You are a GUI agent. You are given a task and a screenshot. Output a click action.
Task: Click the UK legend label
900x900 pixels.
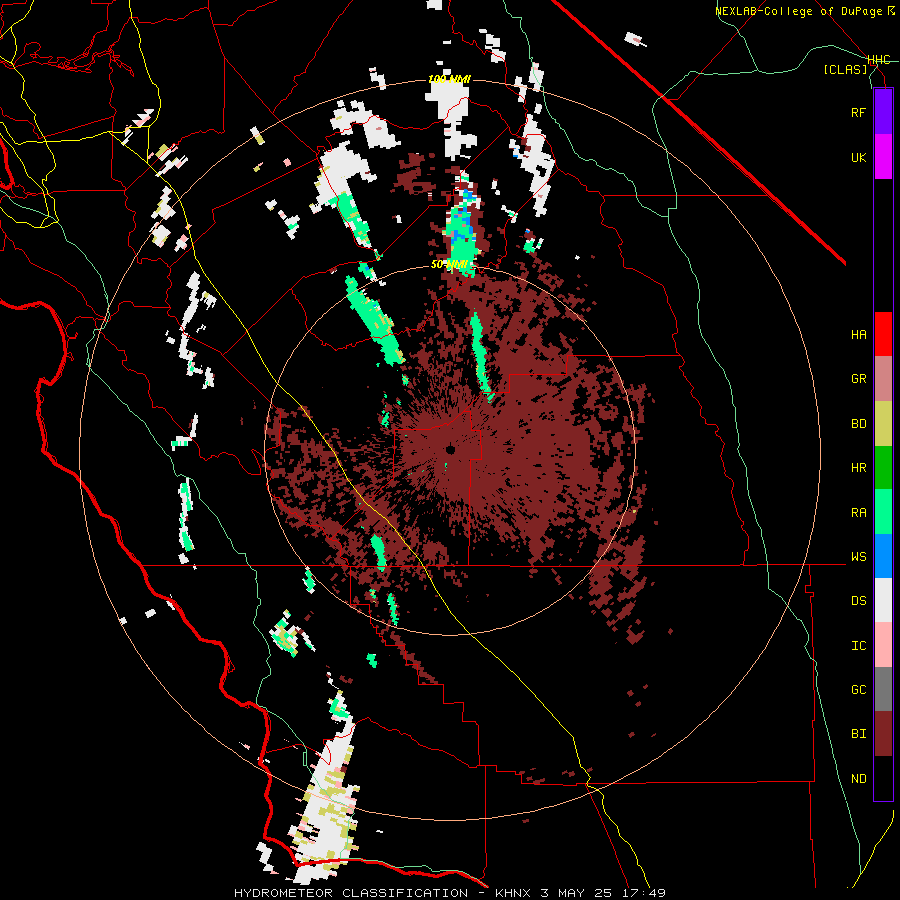(858, 157)
